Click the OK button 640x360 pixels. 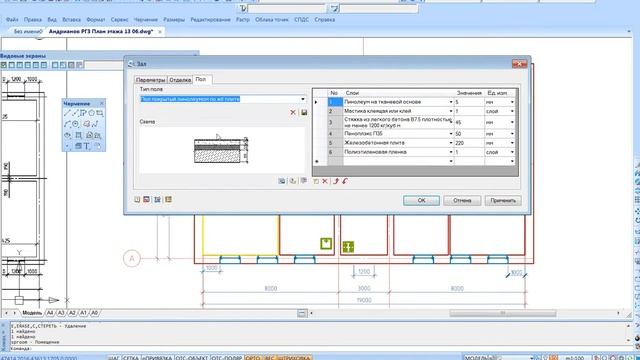coord(421,200)
